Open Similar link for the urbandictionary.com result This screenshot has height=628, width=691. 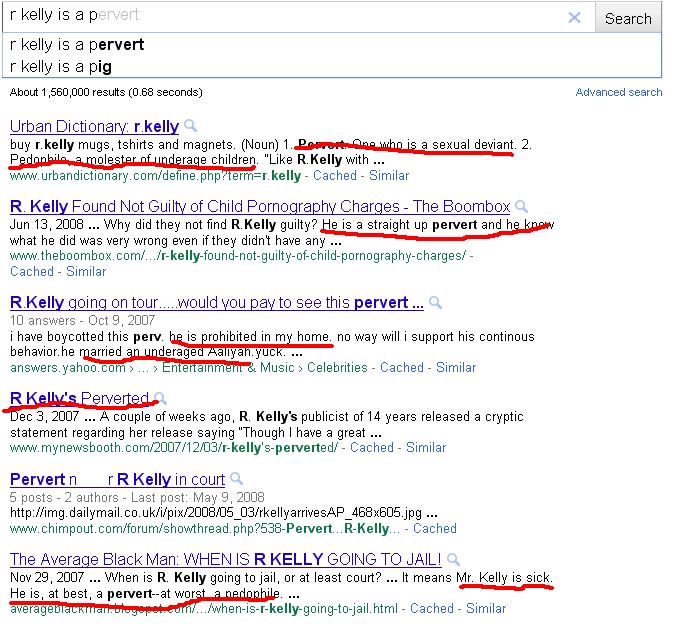click(389, 175)
